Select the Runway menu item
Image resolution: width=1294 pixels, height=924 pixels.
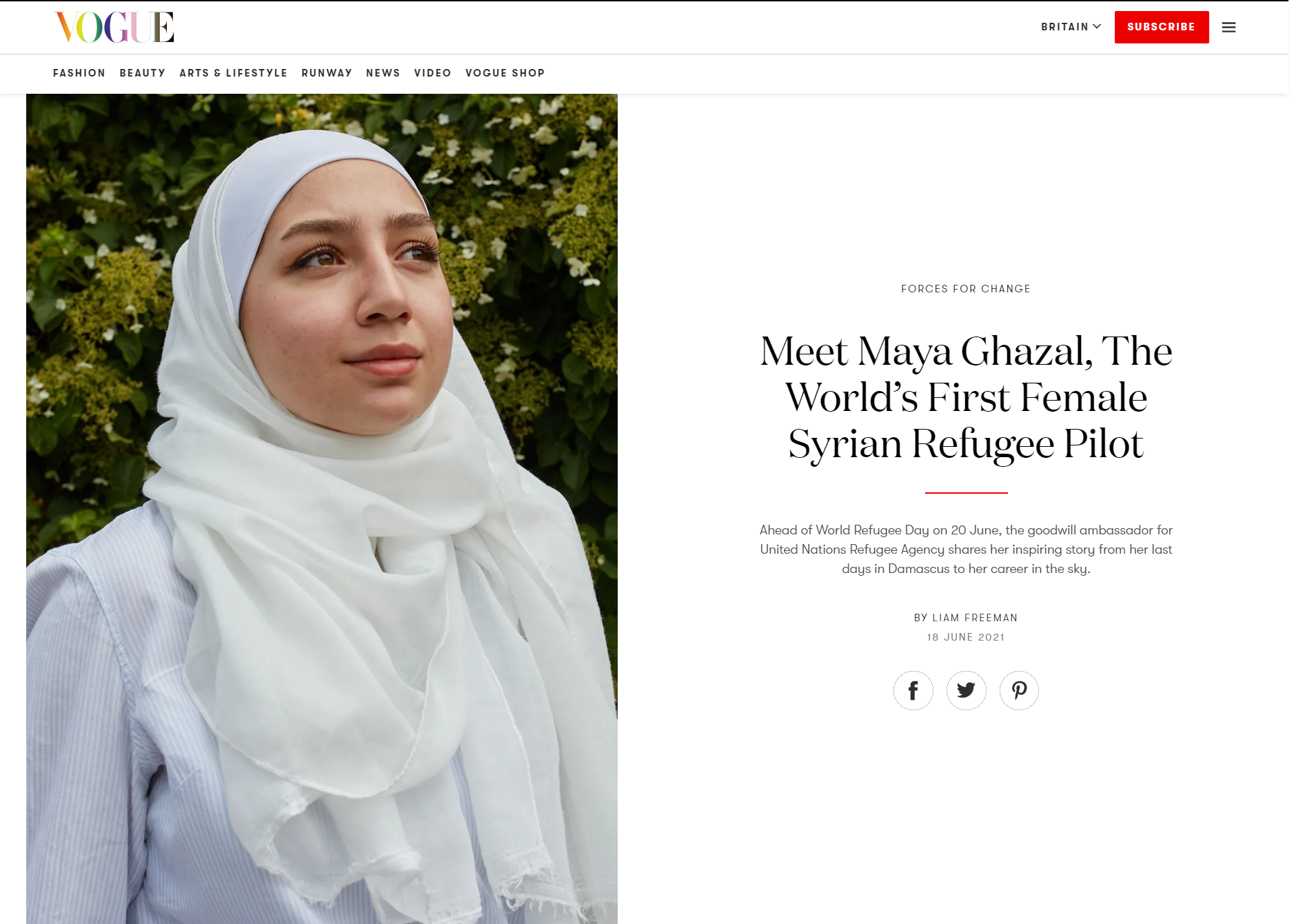[x=327, y=73]
